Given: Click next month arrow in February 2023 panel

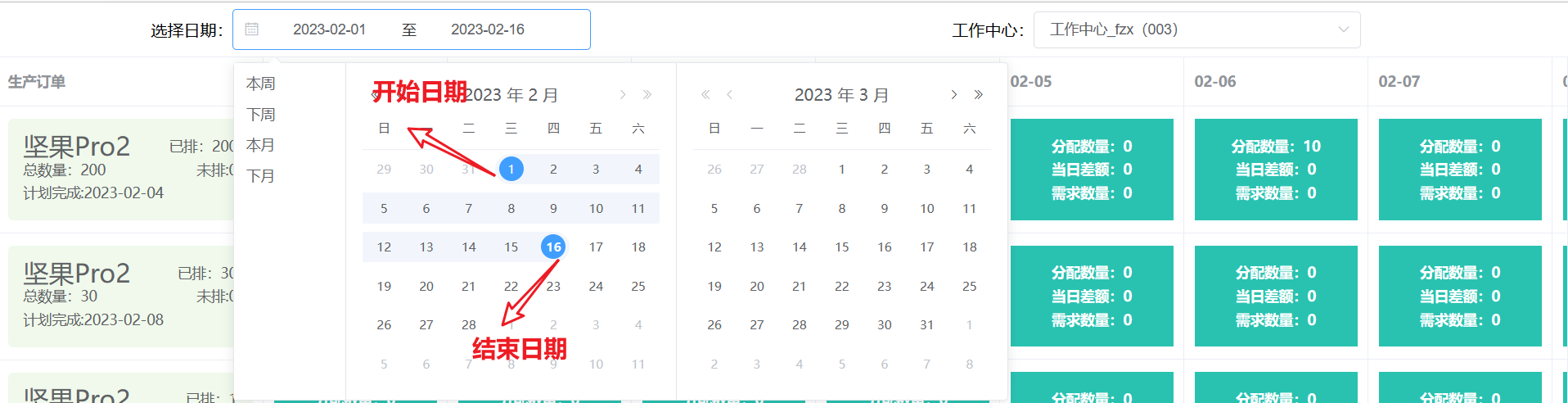Looking at the screenshot, I should [623, 95].
